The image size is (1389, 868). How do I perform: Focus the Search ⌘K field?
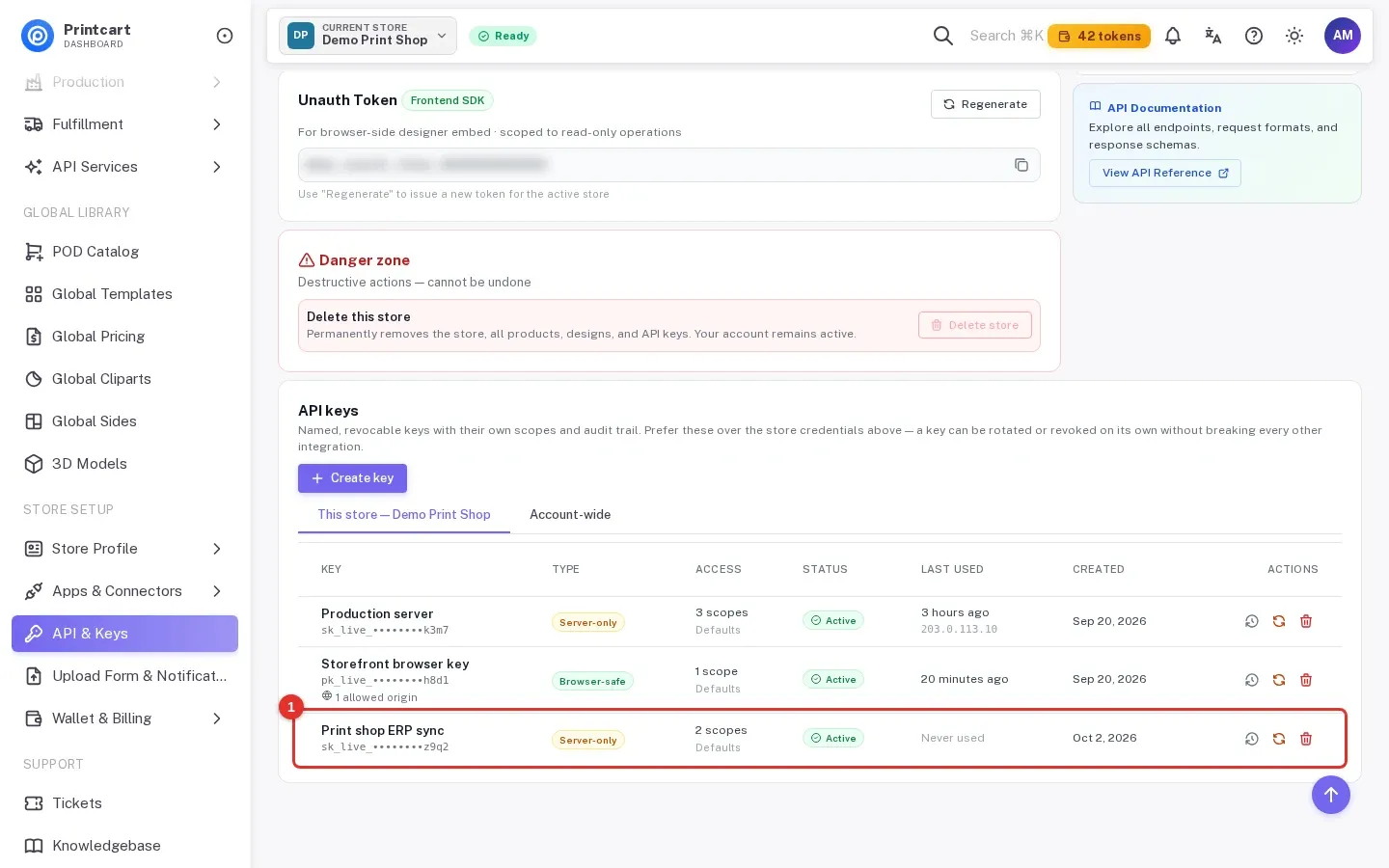point(1006,36)
